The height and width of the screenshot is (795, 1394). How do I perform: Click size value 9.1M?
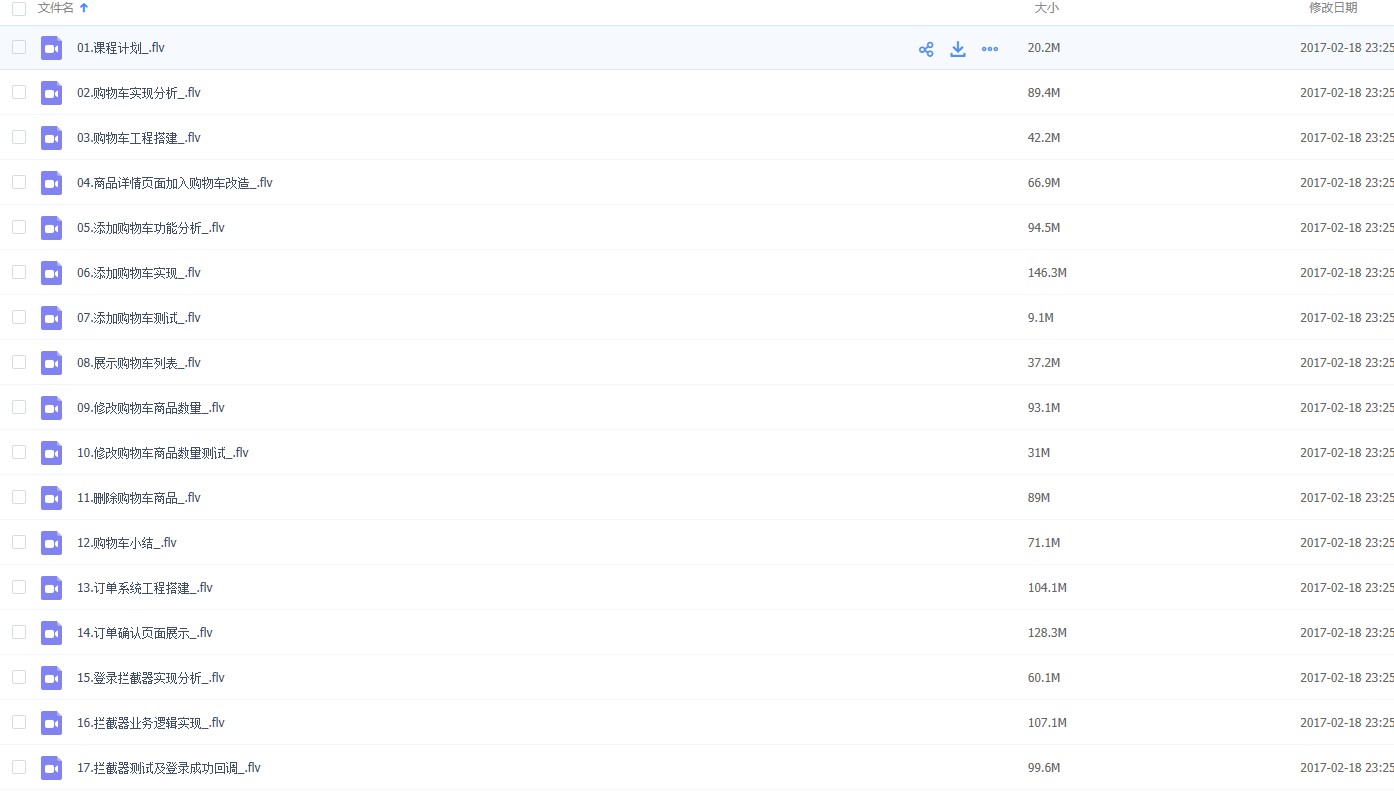click(x=1041, y=318)
